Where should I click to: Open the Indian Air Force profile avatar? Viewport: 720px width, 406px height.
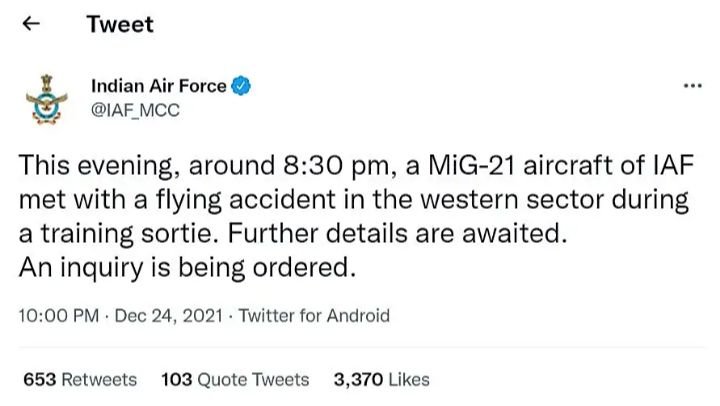click(43, 98)
